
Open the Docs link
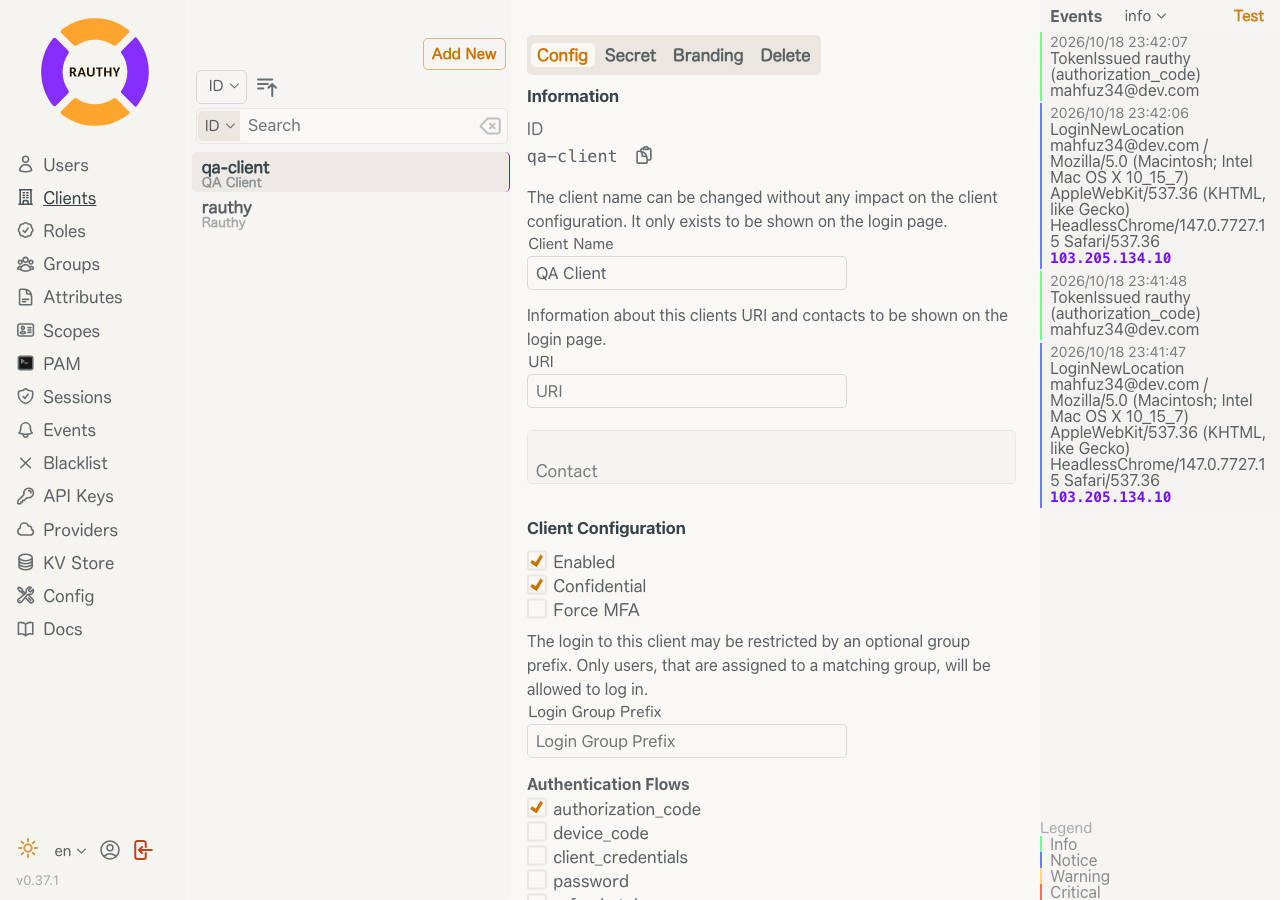pos(62,629)
